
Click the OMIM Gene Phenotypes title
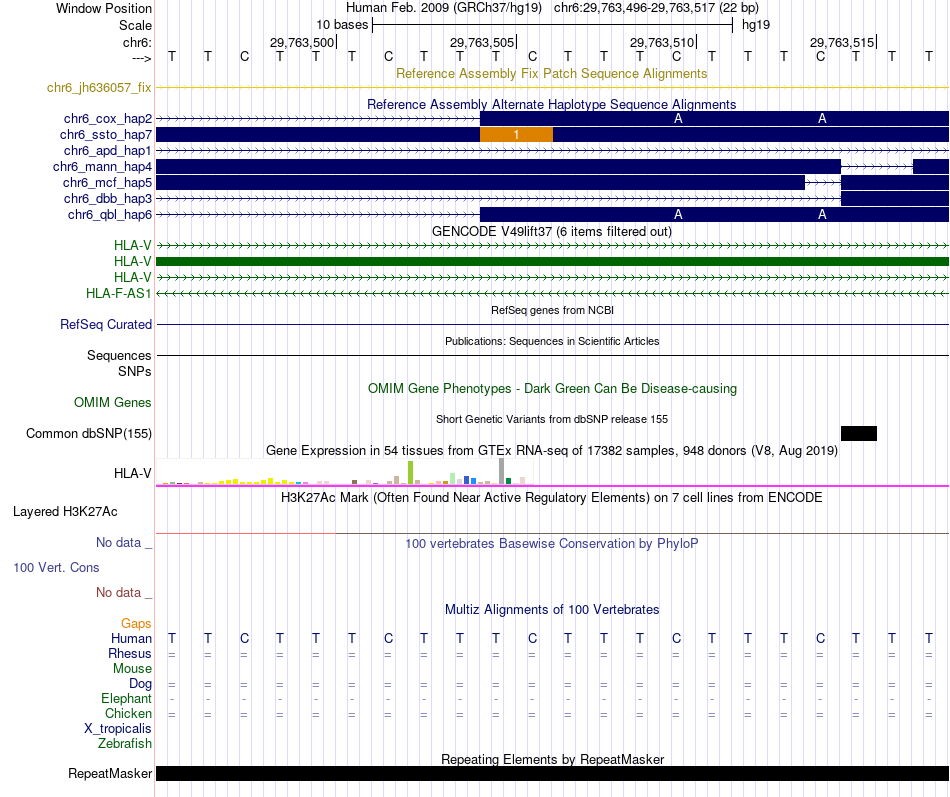pos(552,388)
